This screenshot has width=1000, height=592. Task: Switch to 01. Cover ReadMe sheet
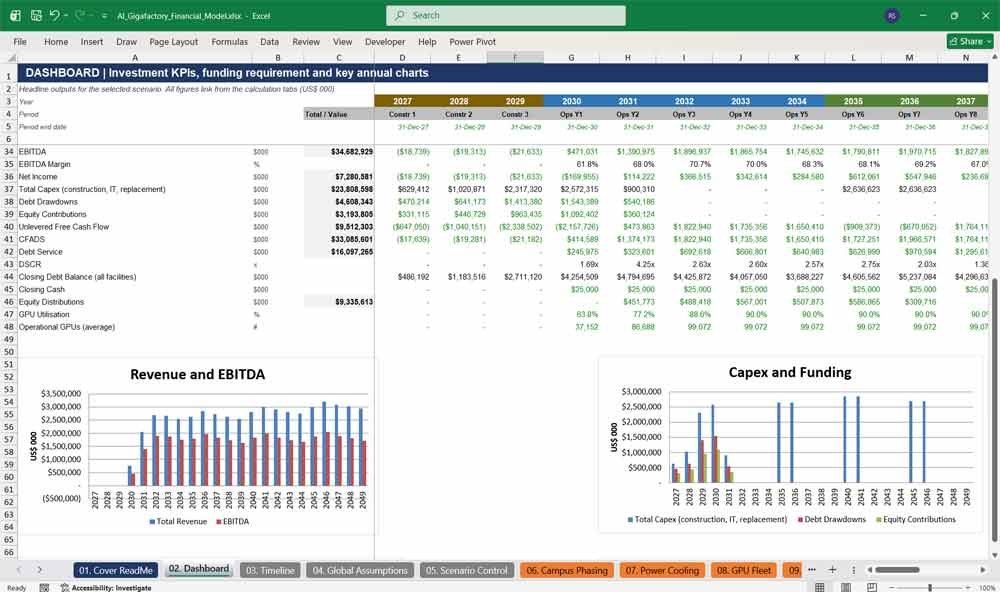[115, 570]
